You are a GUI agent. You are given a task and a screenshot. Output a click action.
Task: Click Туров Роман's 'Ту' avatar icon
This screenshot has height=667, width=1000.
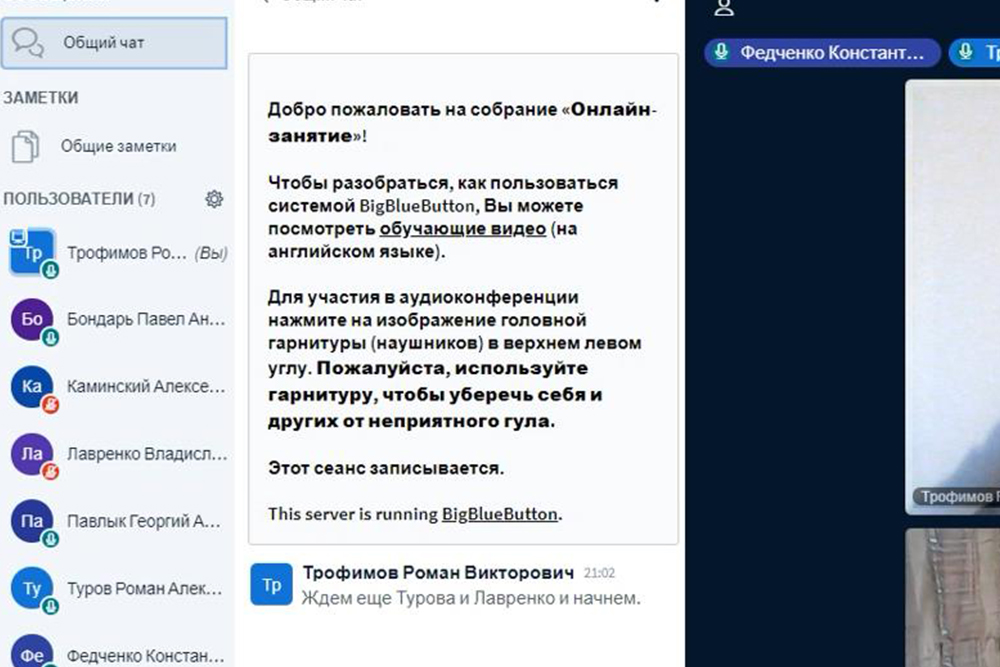click(31, 589)
